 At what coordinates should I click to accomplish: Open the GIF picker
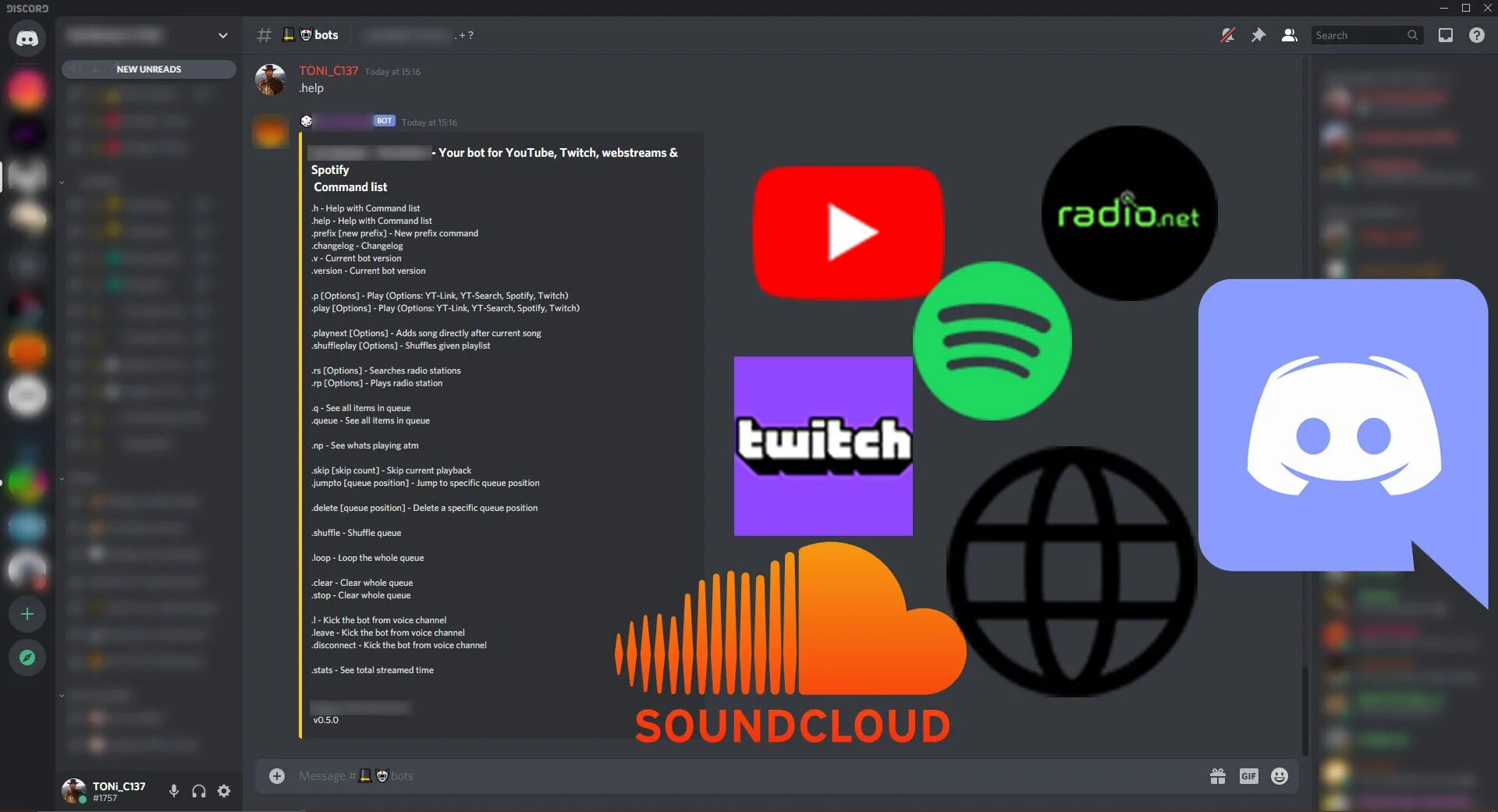click(x=1249, y=776)
